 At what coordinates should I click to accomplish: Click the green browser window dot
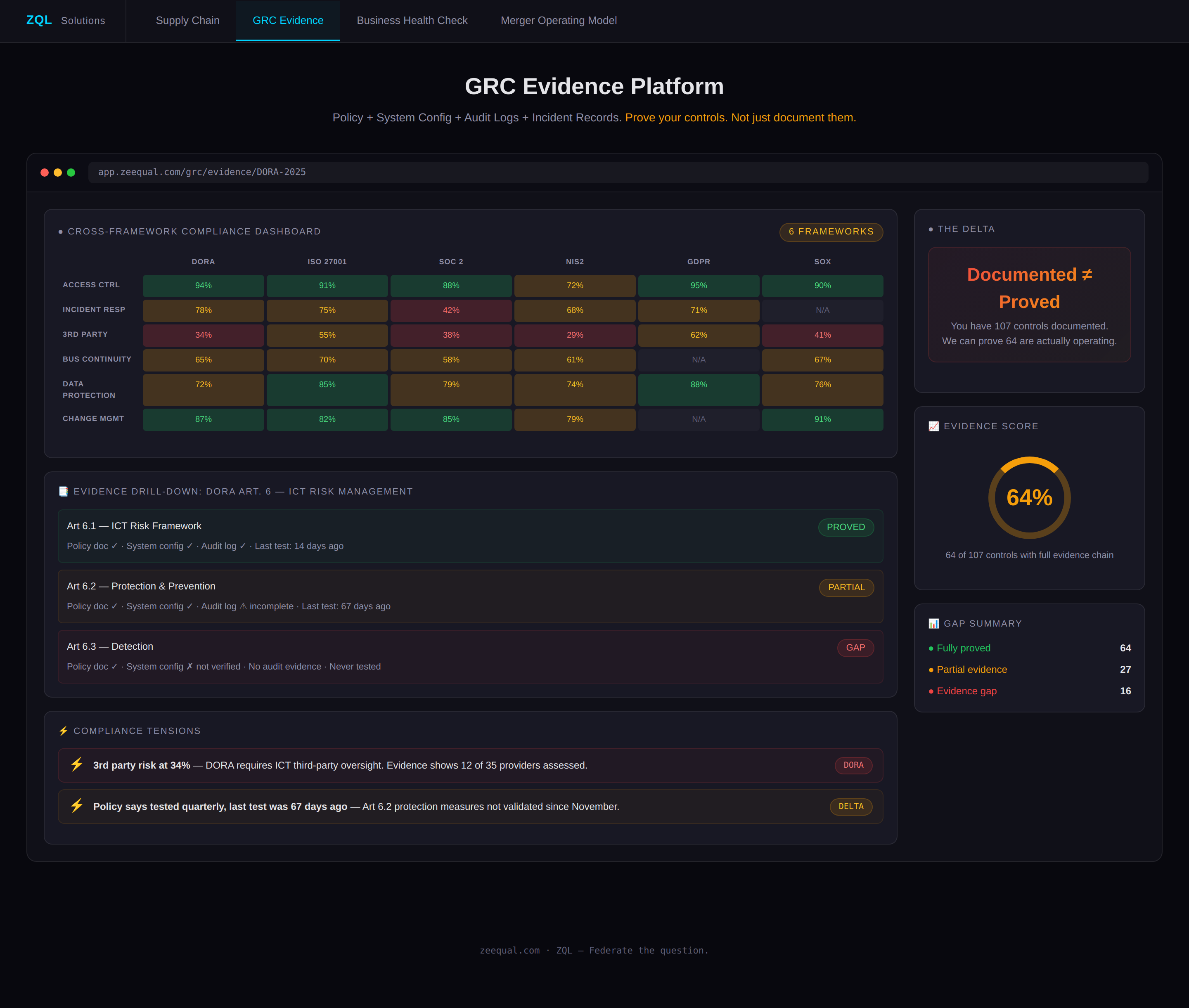coord(71,173)
